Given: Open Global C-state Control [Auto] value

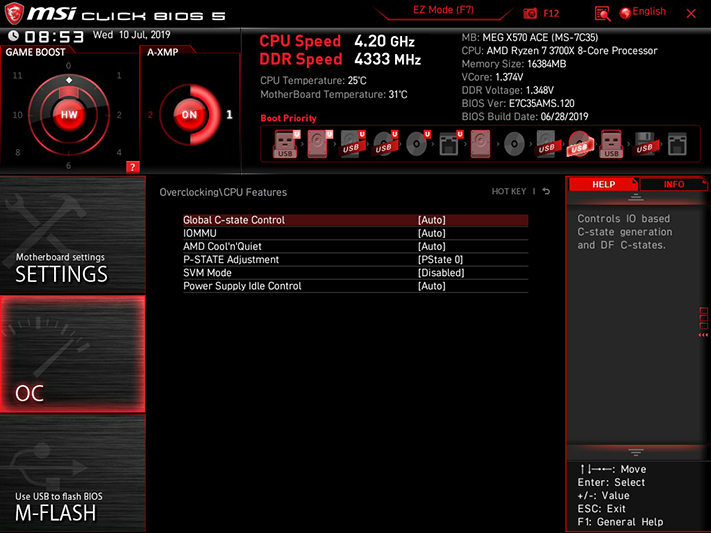Looking at the screenshot, I should pos(432,220).
